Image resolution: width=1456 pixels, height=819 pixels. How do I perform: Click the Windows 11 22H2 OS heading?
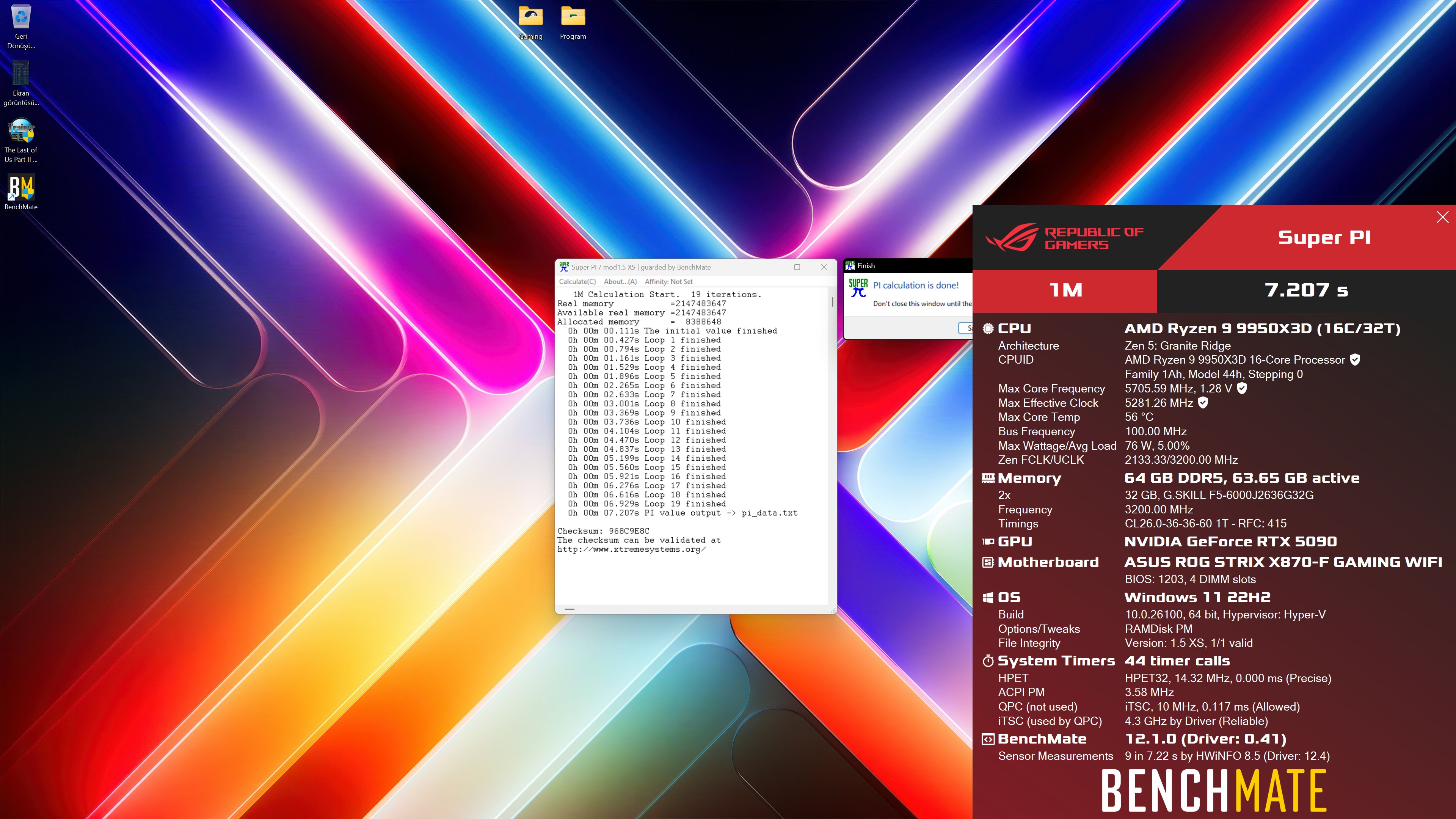[1197, 598]
